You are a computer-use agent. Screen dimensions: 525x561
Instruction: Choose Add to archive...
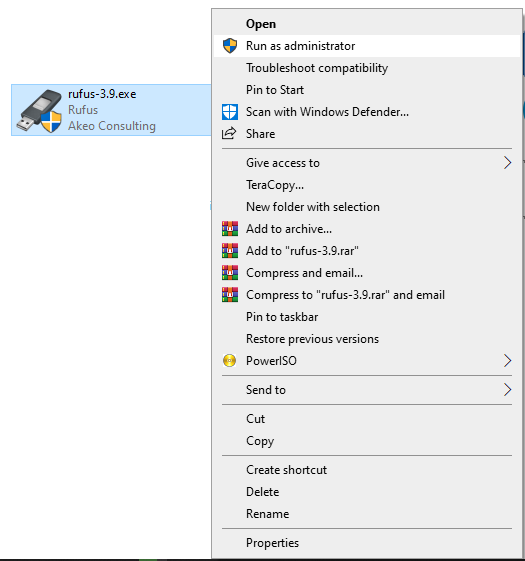[366, 229]
